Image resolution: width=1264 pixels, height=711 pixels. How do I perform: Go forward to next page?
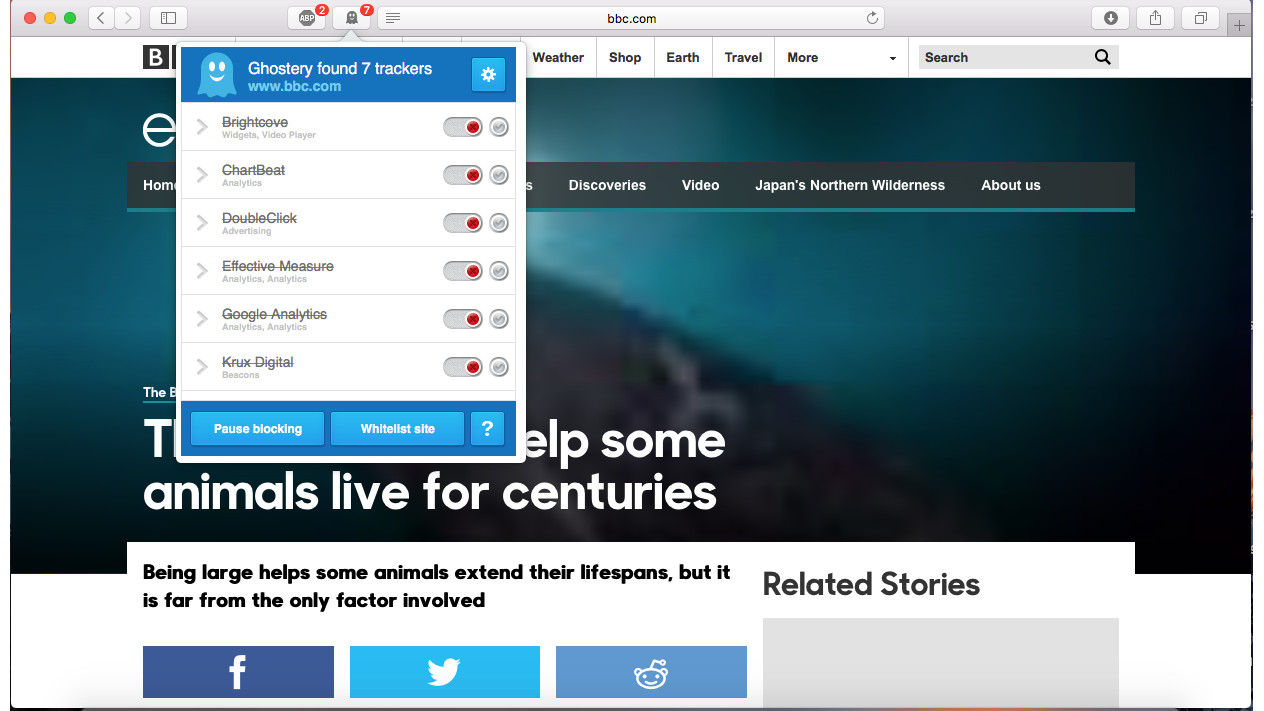click(128, 18)
